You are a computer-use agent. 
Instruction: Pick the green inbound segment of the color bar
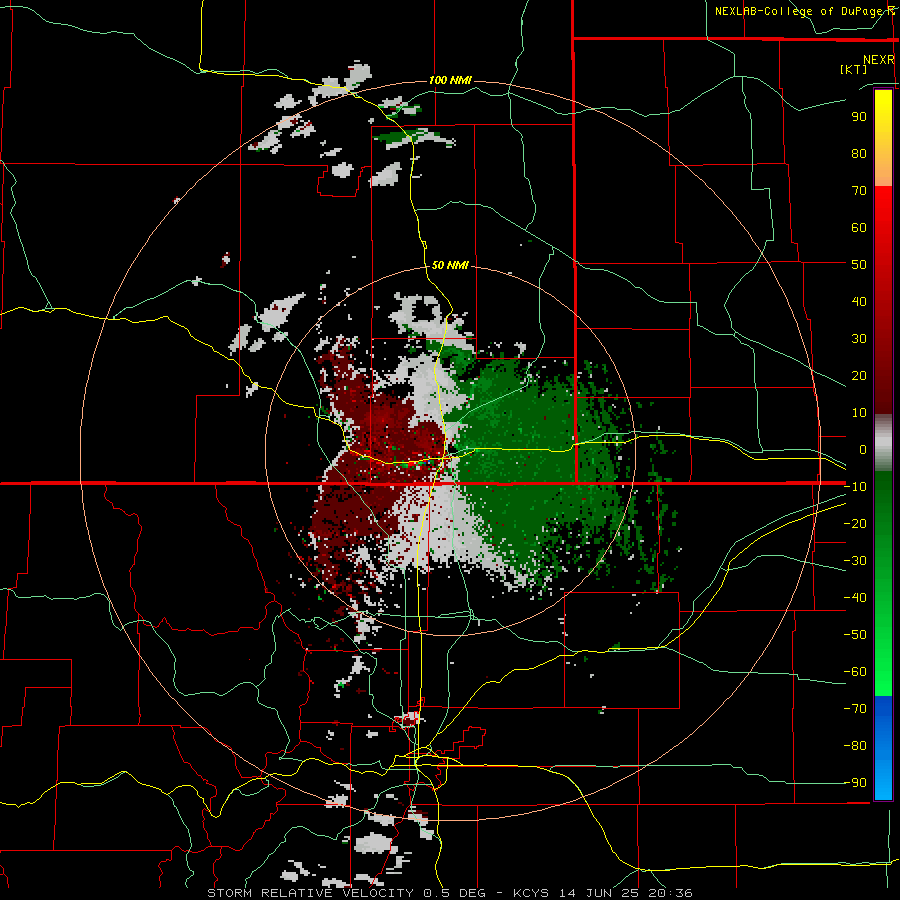883,584
